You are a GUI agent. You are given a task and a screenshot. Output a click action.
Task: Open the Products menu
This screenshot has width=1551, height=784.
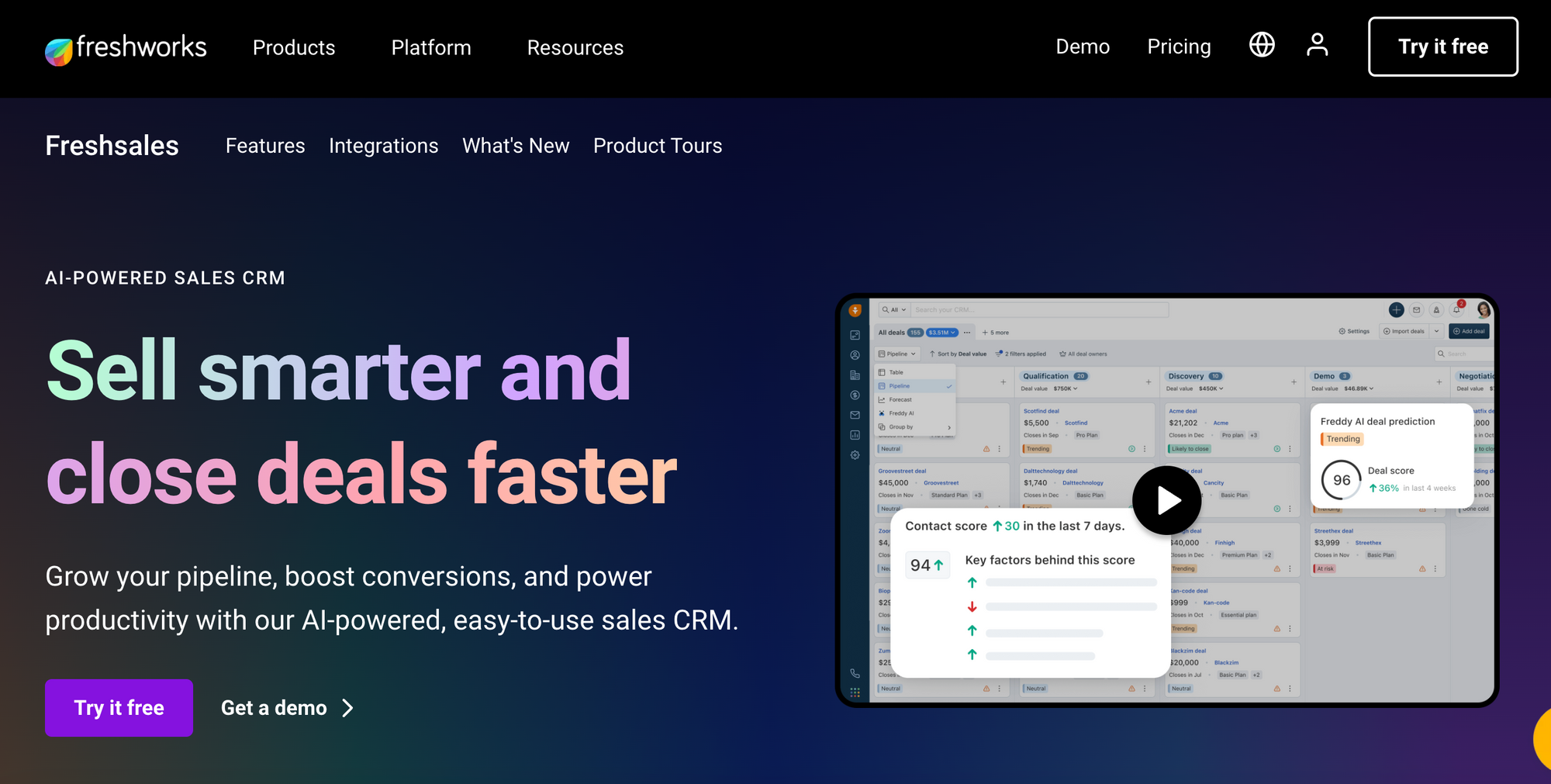(294, 48)
